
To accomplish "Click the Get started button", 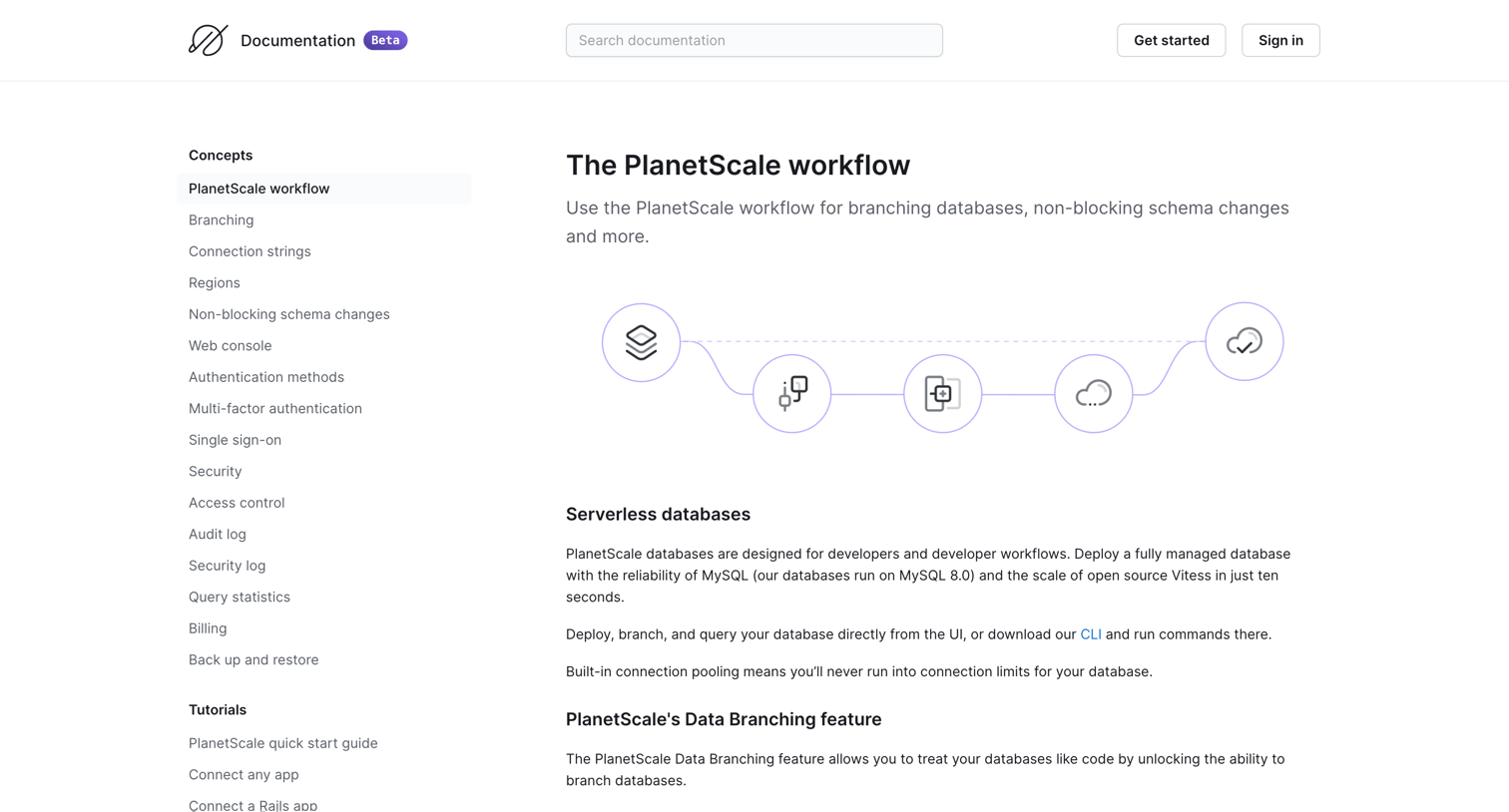I will point(1171,40).
